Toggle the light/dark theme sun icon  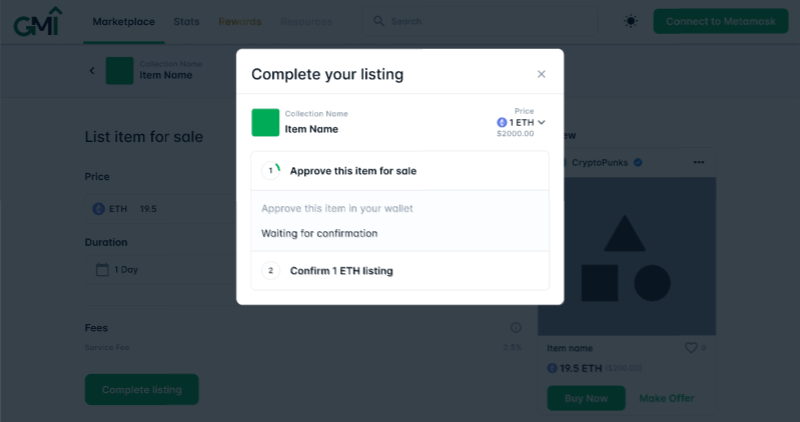(631, 21)
